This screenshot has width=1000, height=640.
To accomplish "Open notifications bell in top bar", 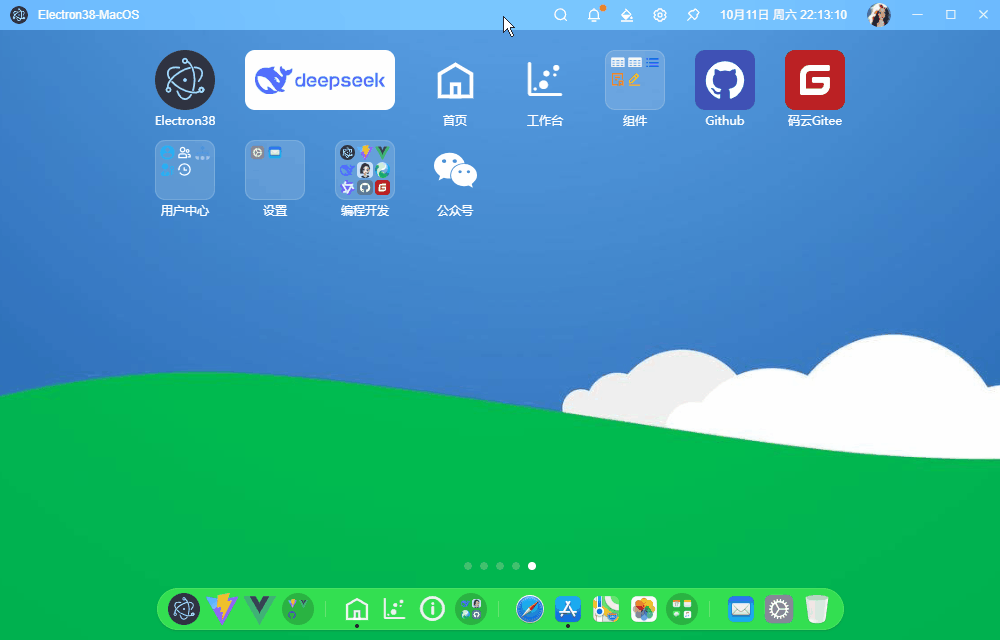I will click(x=594, y=15).
